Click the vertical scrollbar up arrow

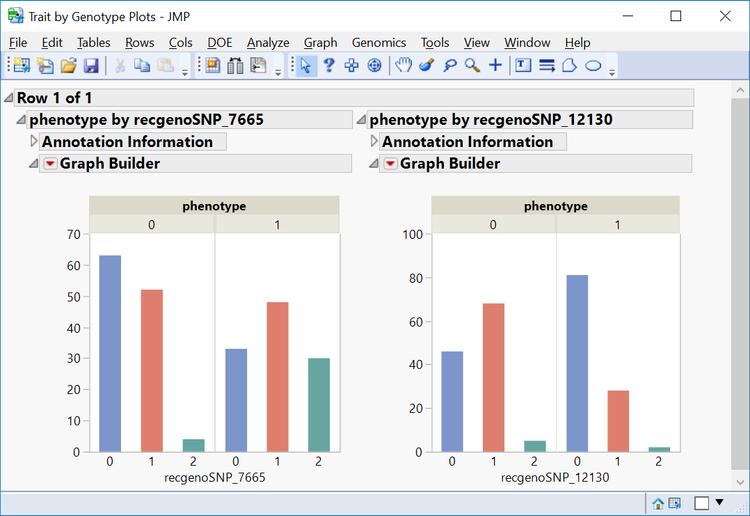[740, 90]
